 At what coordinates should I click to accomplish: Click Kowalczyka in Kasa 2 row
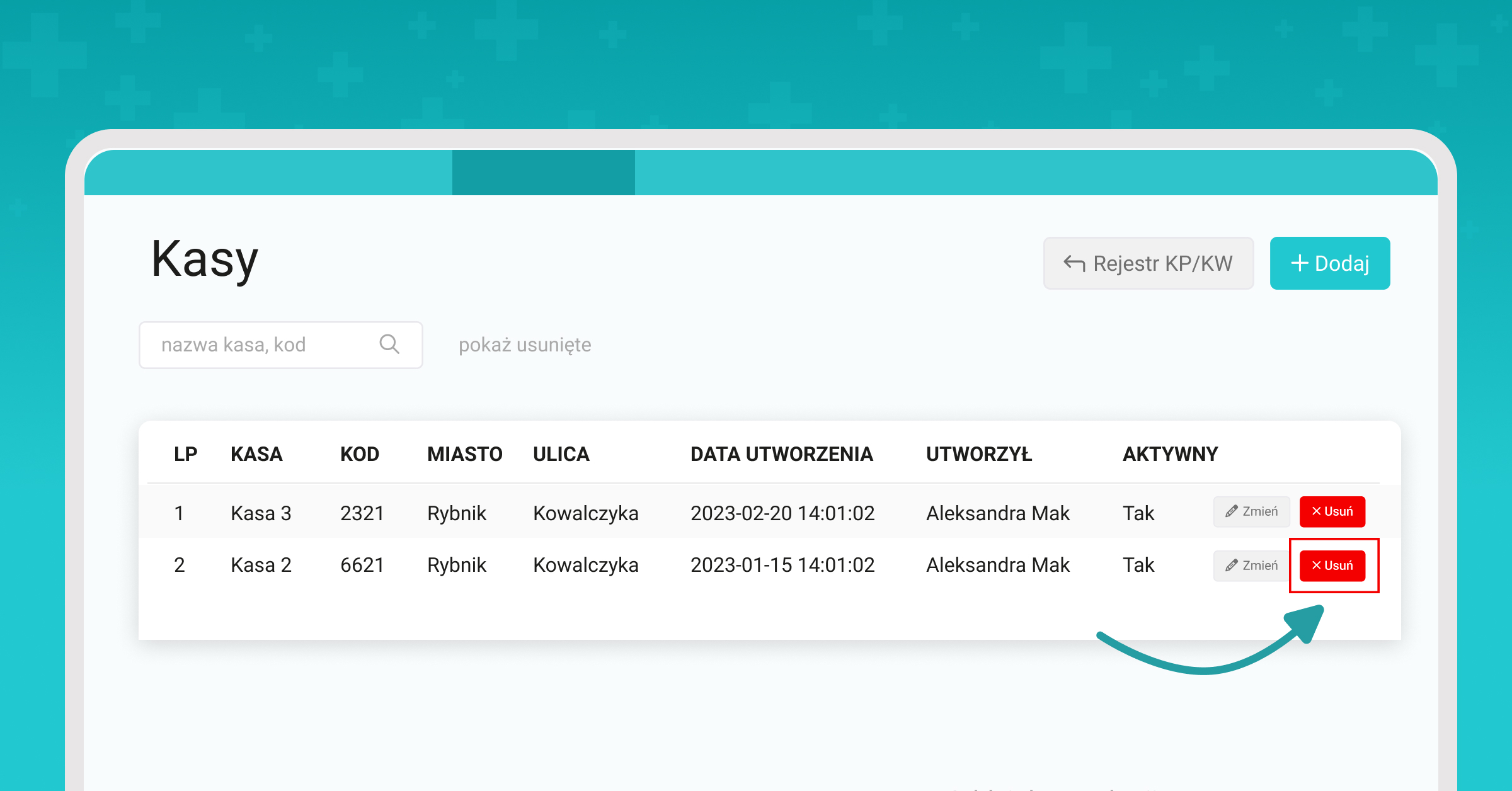point(585,565)
